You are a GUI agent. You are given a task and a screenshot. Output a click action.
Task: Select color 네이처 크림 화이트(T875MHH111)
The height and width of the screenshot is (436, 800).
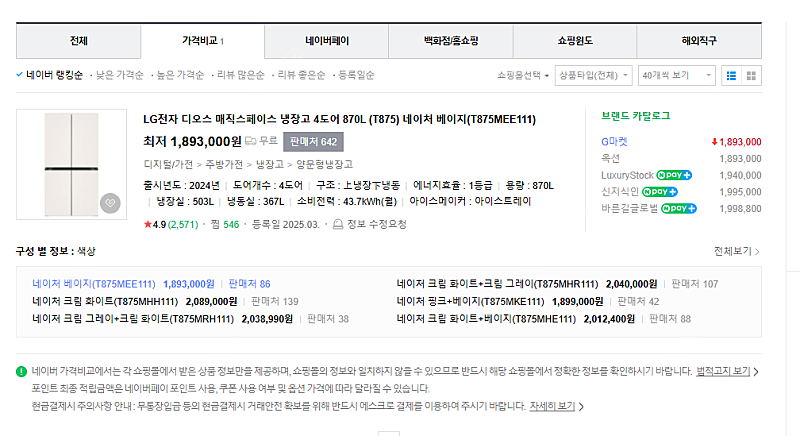[x=105, y=301]
